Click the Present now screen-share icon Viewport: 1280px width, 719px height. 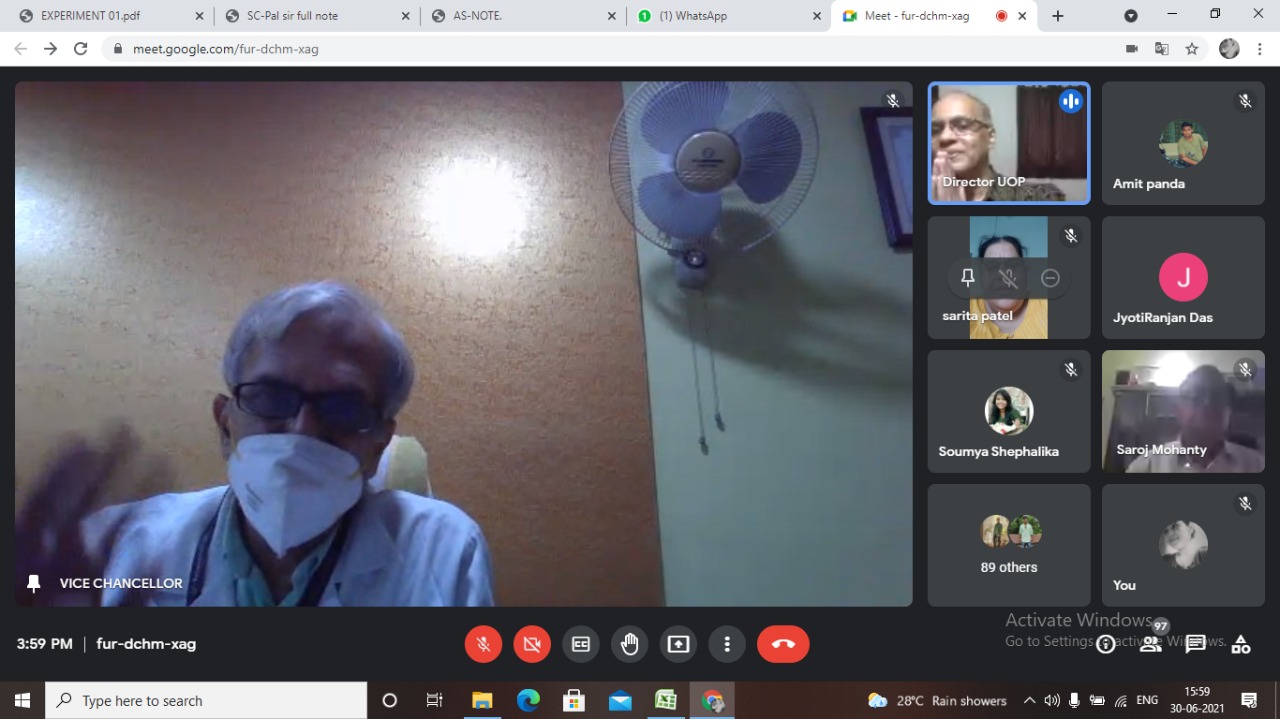pyautogui.click(x=679, y=644)
